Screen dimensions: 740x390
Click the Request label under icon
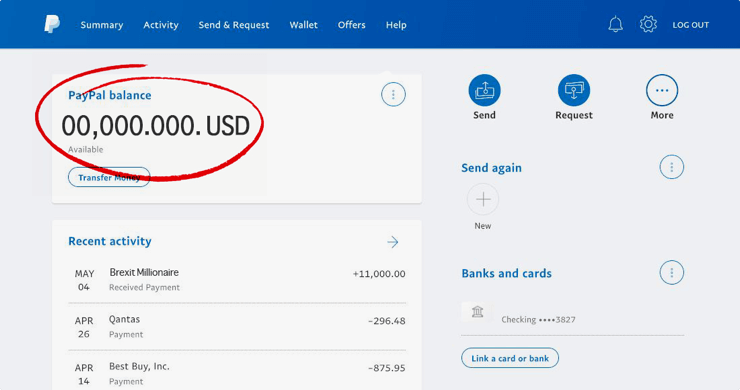click(x=574, y=115)
